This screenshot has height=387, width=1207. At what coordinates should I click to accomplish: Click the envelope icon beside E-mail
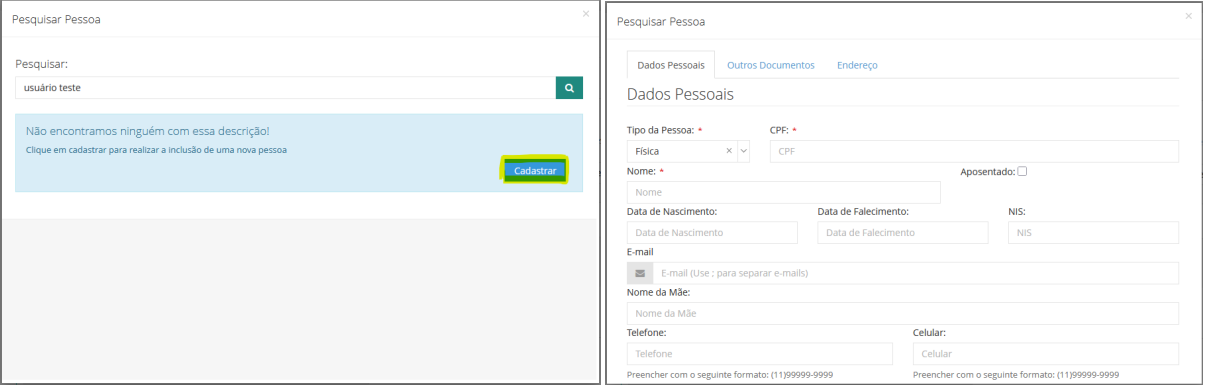[640, 273]
